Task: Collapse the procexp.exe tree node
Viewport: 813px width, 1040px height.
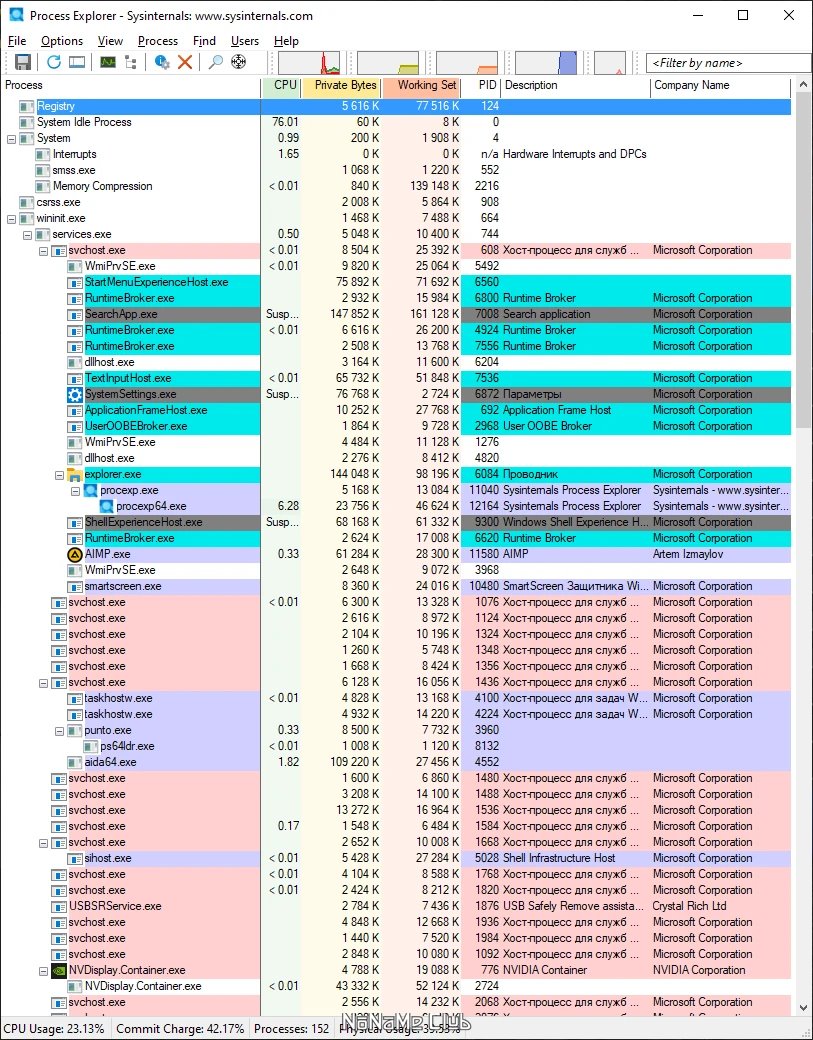Action: click(75, 490)
